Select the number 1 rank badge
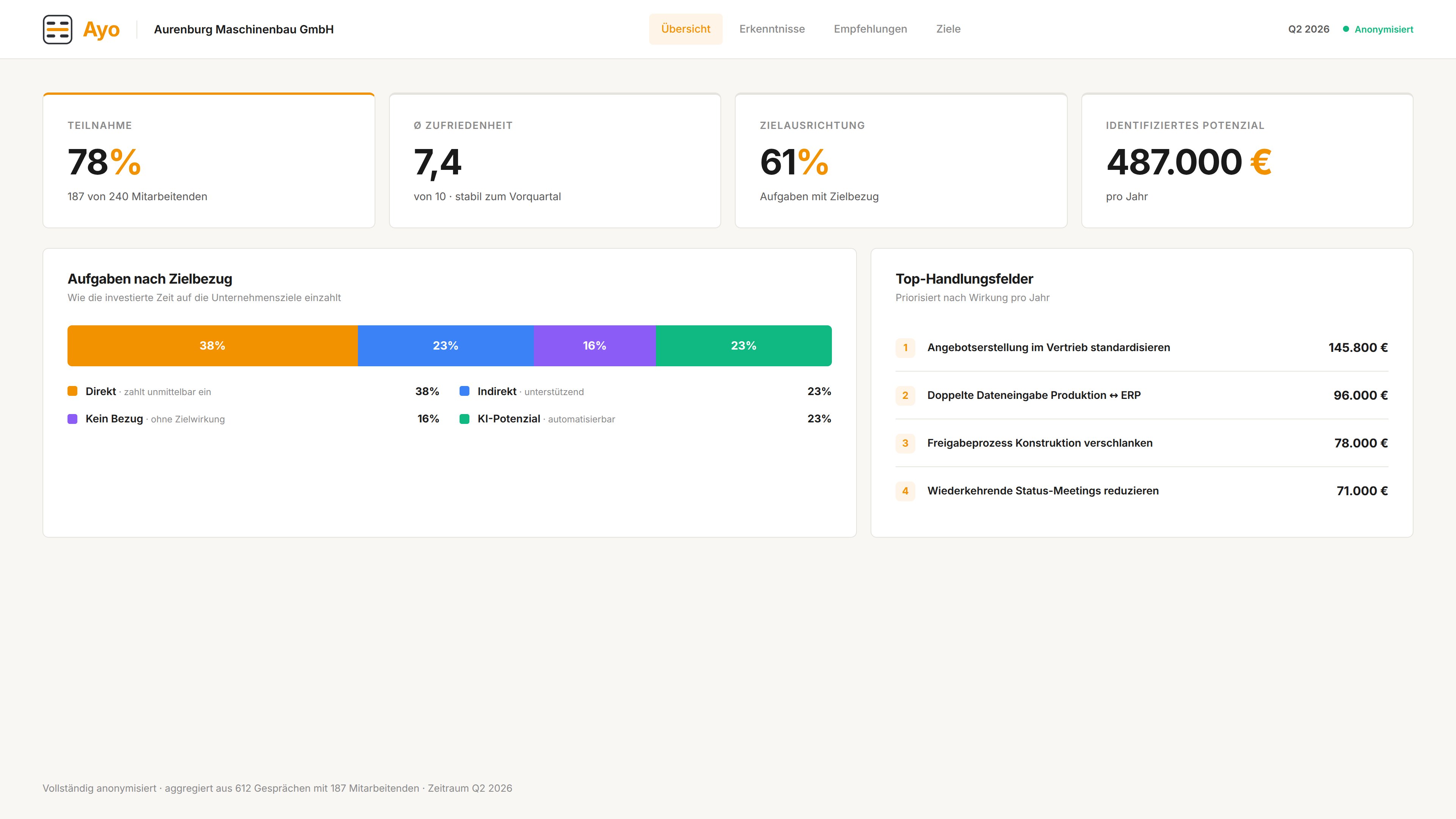The width and height of the screenshot is (1456, 819). click(905, 348)
